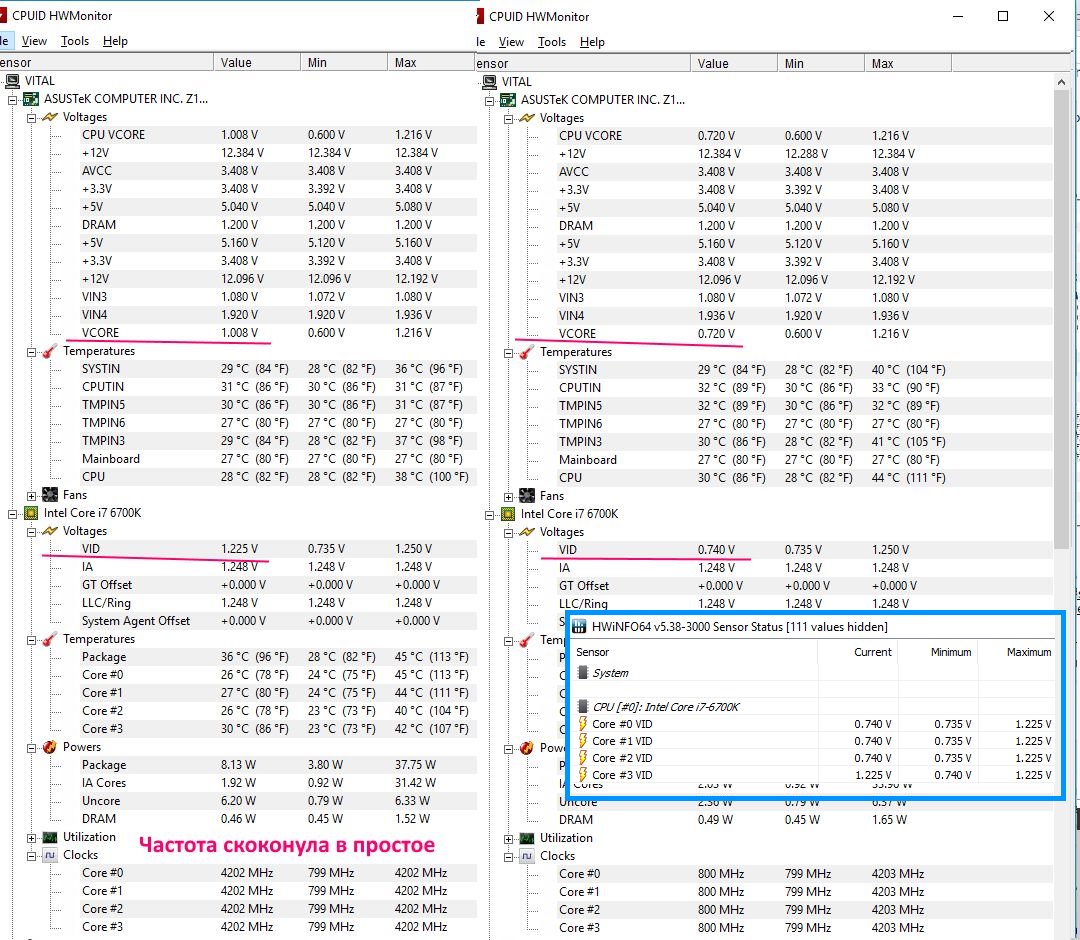
Task: Click the Clocks icon in left window
Action: (50, 855)
